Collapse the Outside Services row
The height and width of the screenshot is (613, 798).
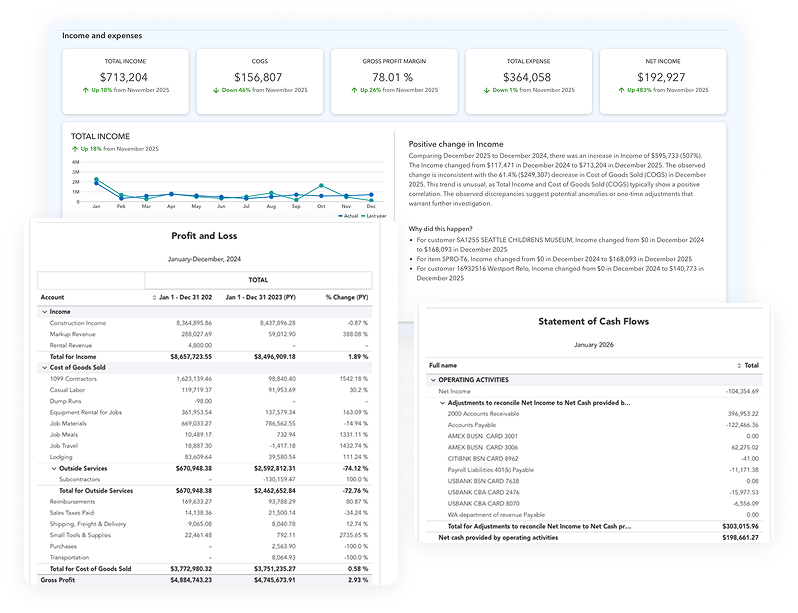[53, 468]
